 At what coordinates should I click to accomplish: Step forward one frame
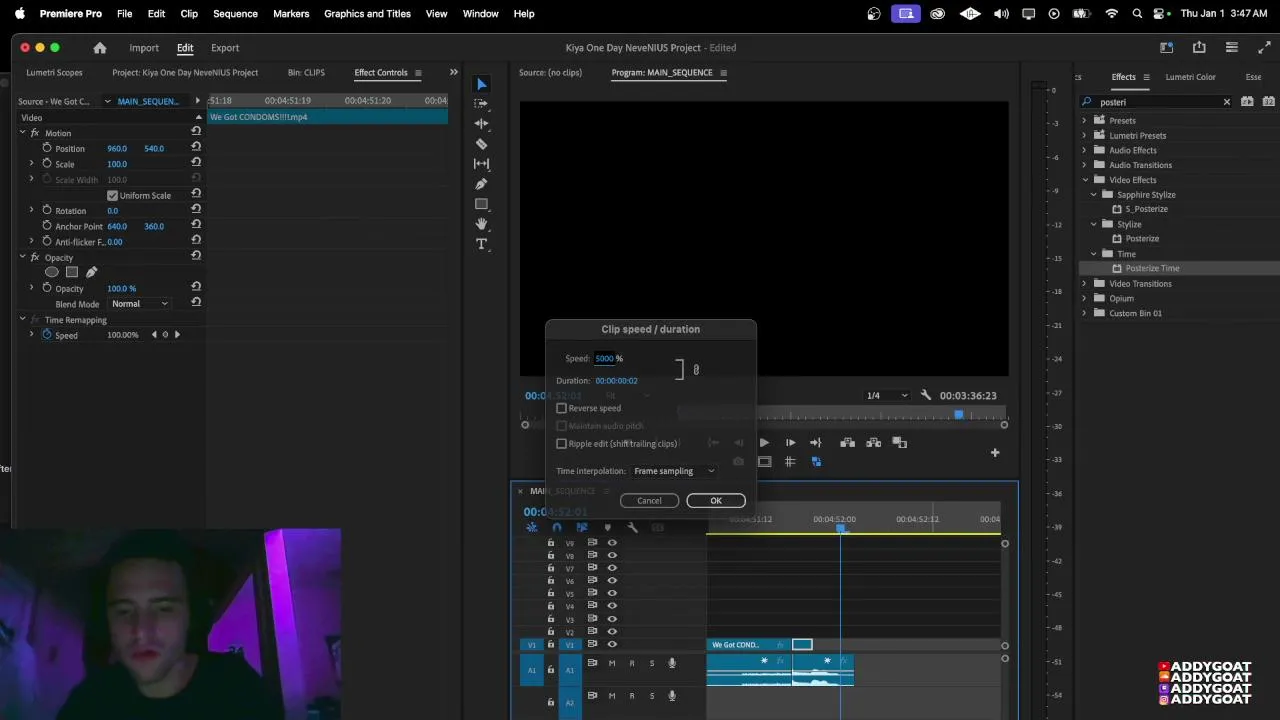coord(790,443)
